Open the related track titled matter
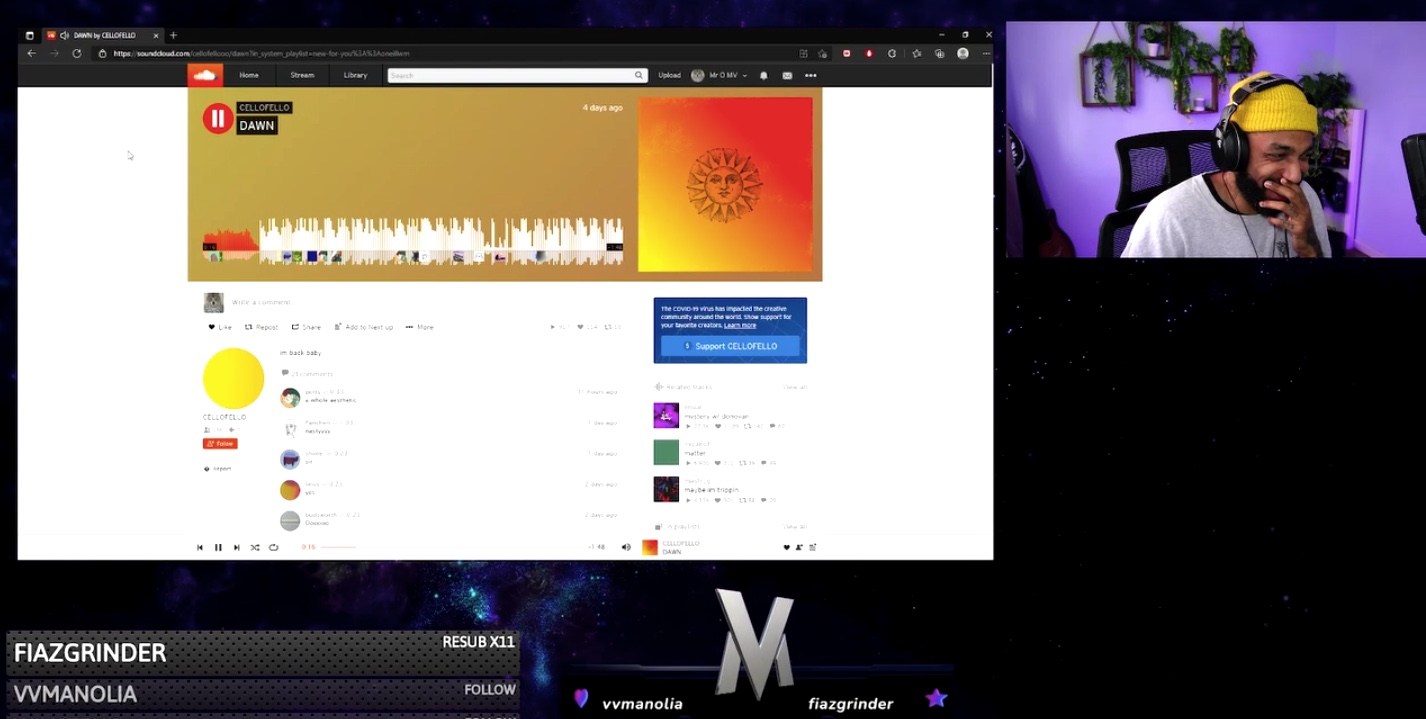The width and height of the screenshot is (1426, 719). click(695, 453)
